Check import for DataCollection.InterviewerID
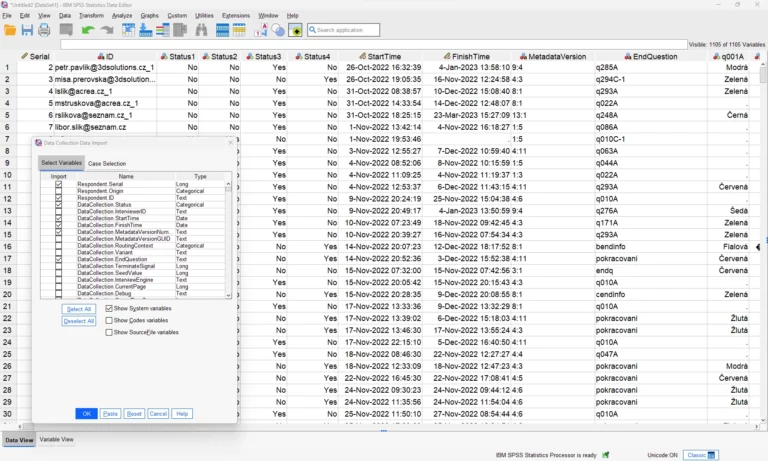The image size is (768, 461). tap(58, 212)
